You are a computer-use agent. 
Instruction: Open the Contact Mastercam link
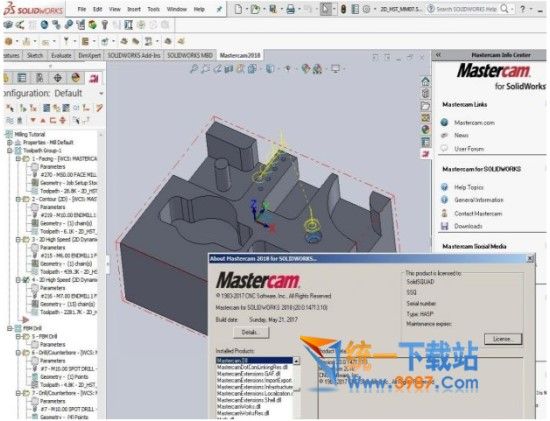click(x=478, y=213)
